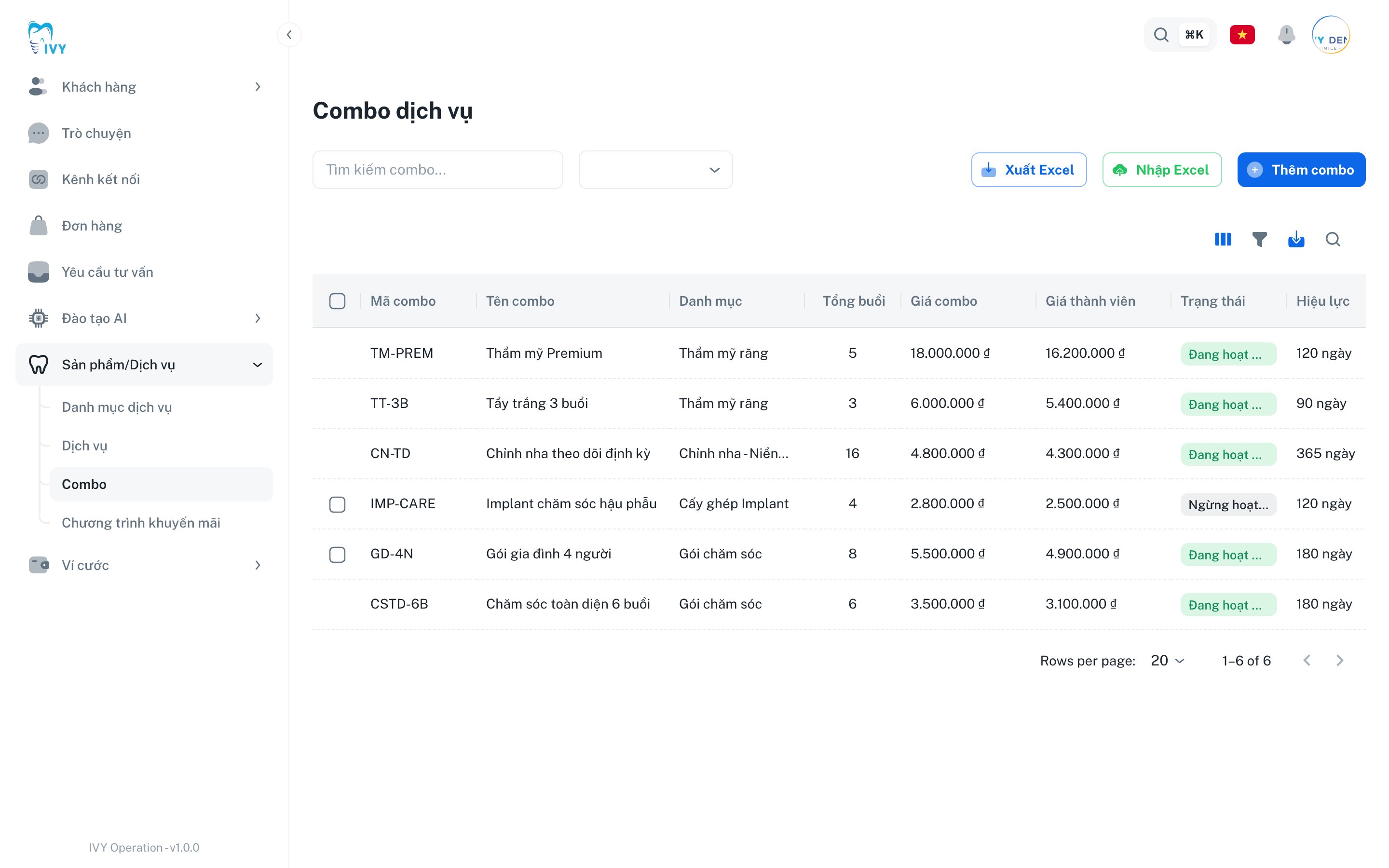The image size is (1389, 868).
Task: Click the Ví cước wallet icon
Action: (38, 565)
